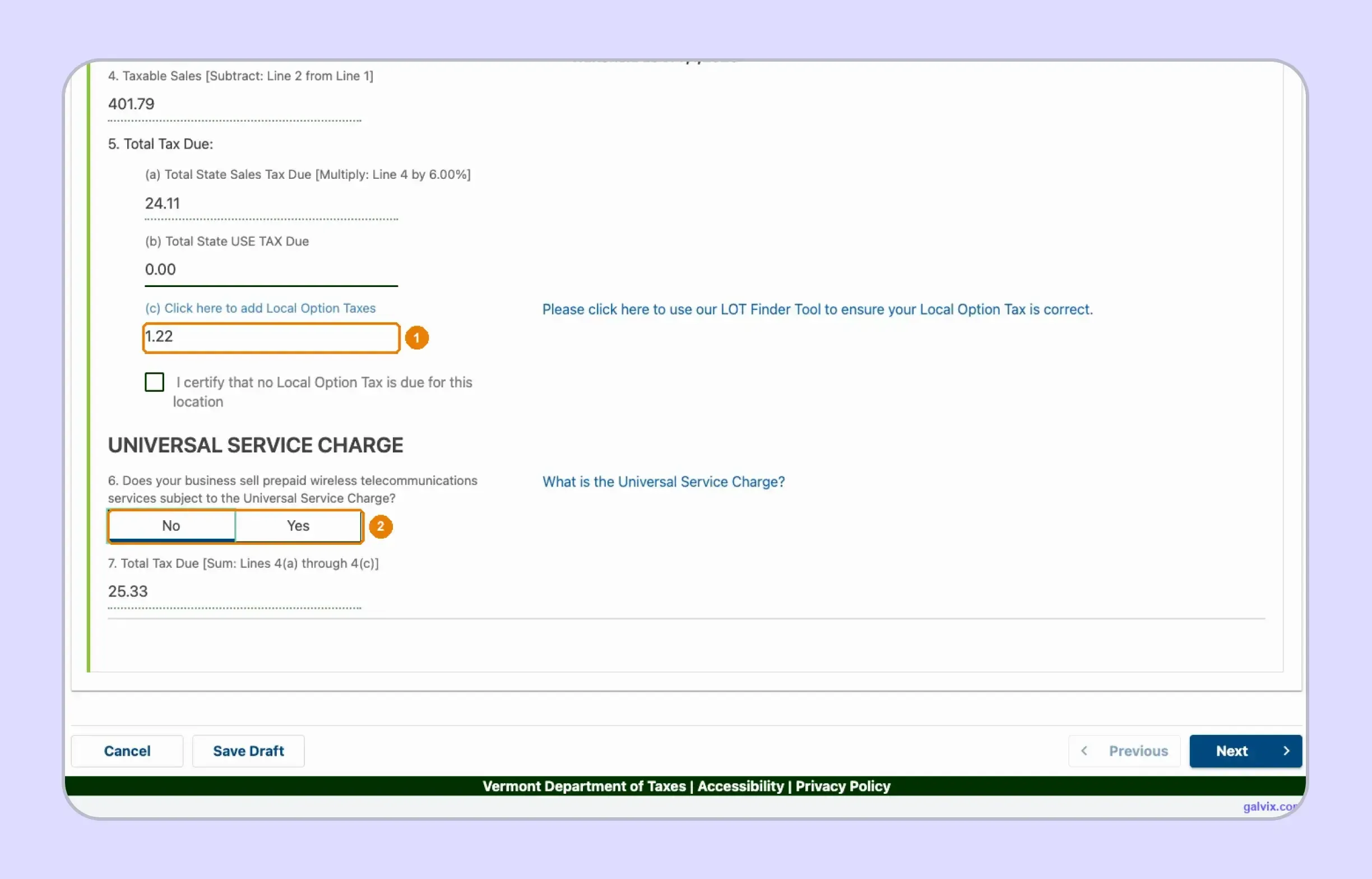Go to the Previous step
This screenshot has width=1372, height=879.
click(x=1124, y=751)
